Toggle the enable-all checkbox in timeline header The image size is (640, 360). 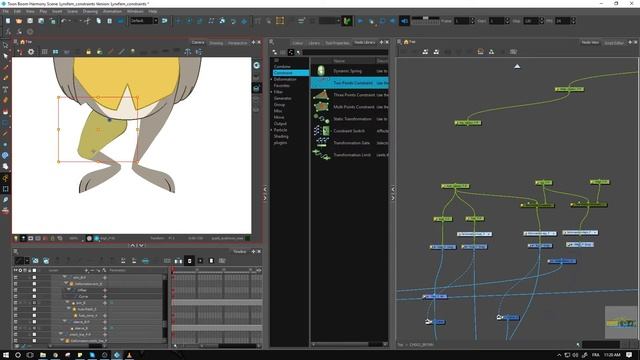click(34, 270)
